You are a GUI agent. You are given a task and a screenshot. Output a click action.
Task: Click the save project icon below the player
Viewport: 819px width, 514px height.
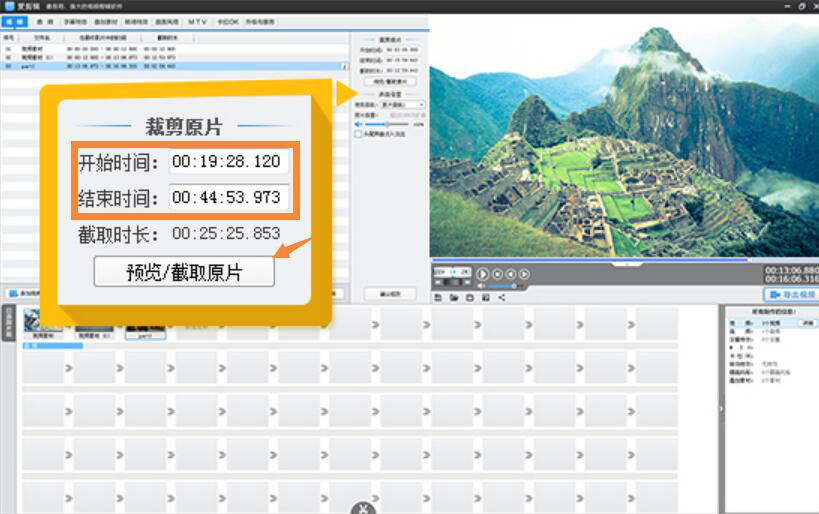click(x=470, y=297)
